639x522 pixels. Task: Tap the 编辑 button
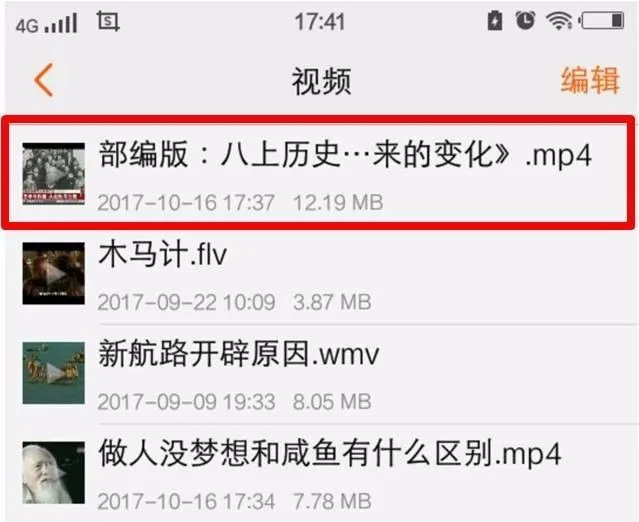coord(590,80)
